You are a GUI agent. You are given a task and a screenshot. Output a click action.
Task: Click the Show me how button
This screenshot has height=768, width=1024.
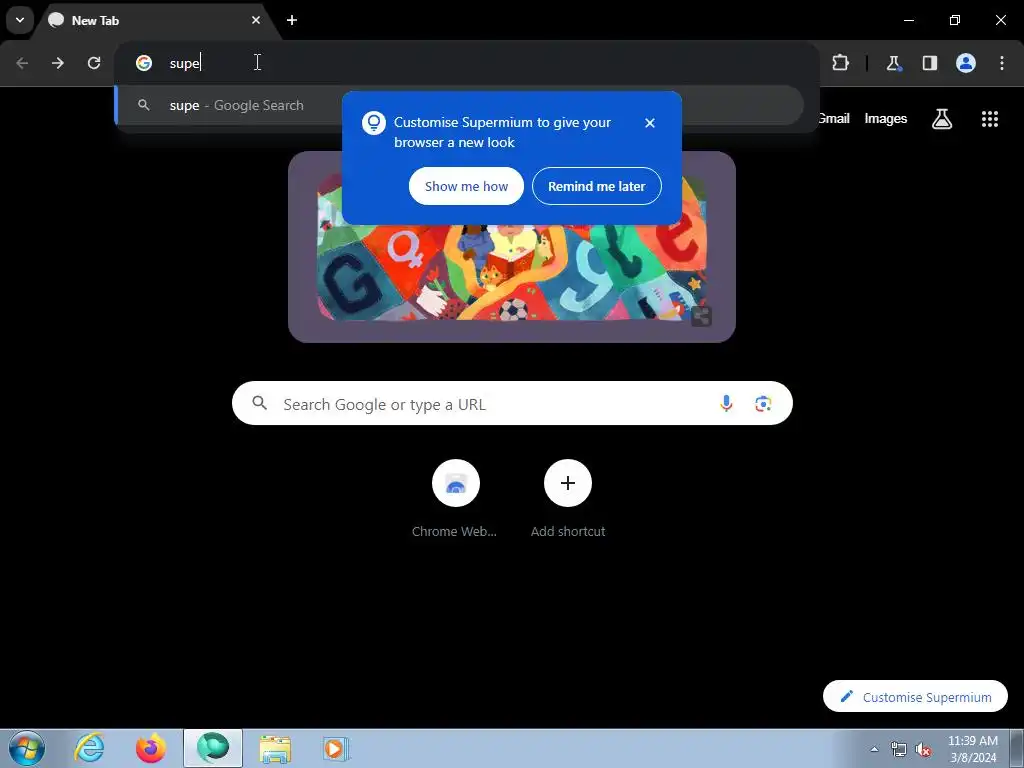[466, 186]
